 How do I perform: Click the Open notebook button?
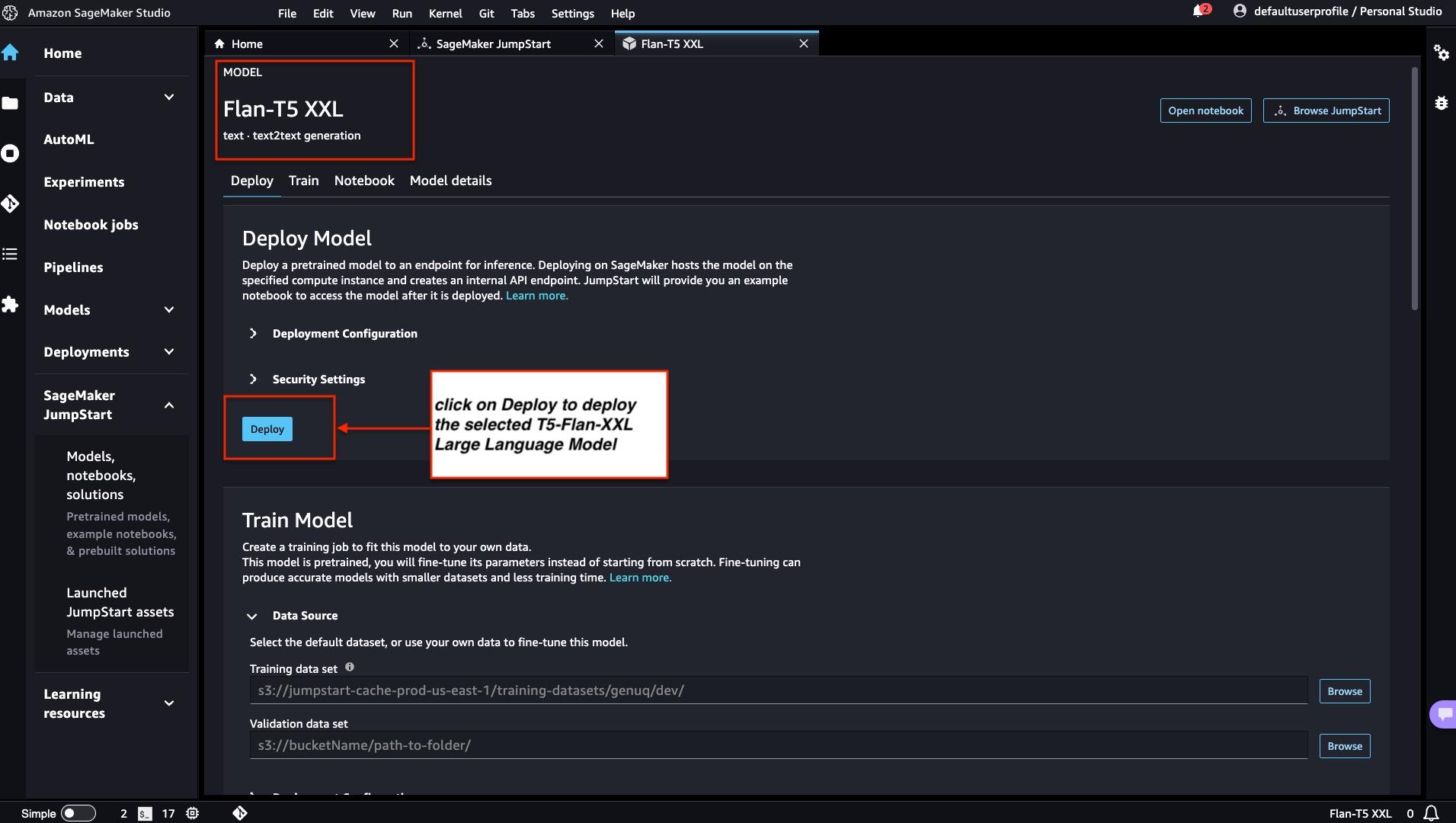tap(1205, 110)
